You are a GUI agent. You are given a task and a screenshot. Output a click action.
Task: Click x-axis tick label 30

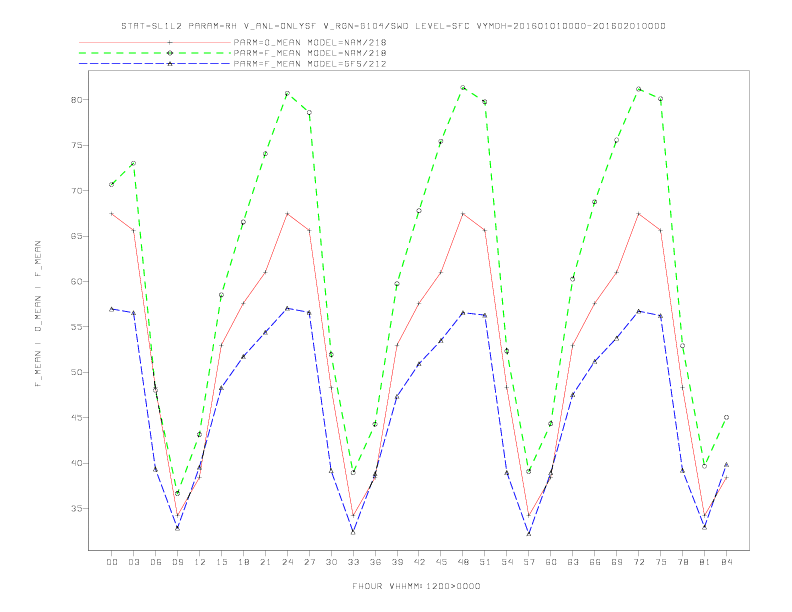pyautogui.click(x=331, y=562)
